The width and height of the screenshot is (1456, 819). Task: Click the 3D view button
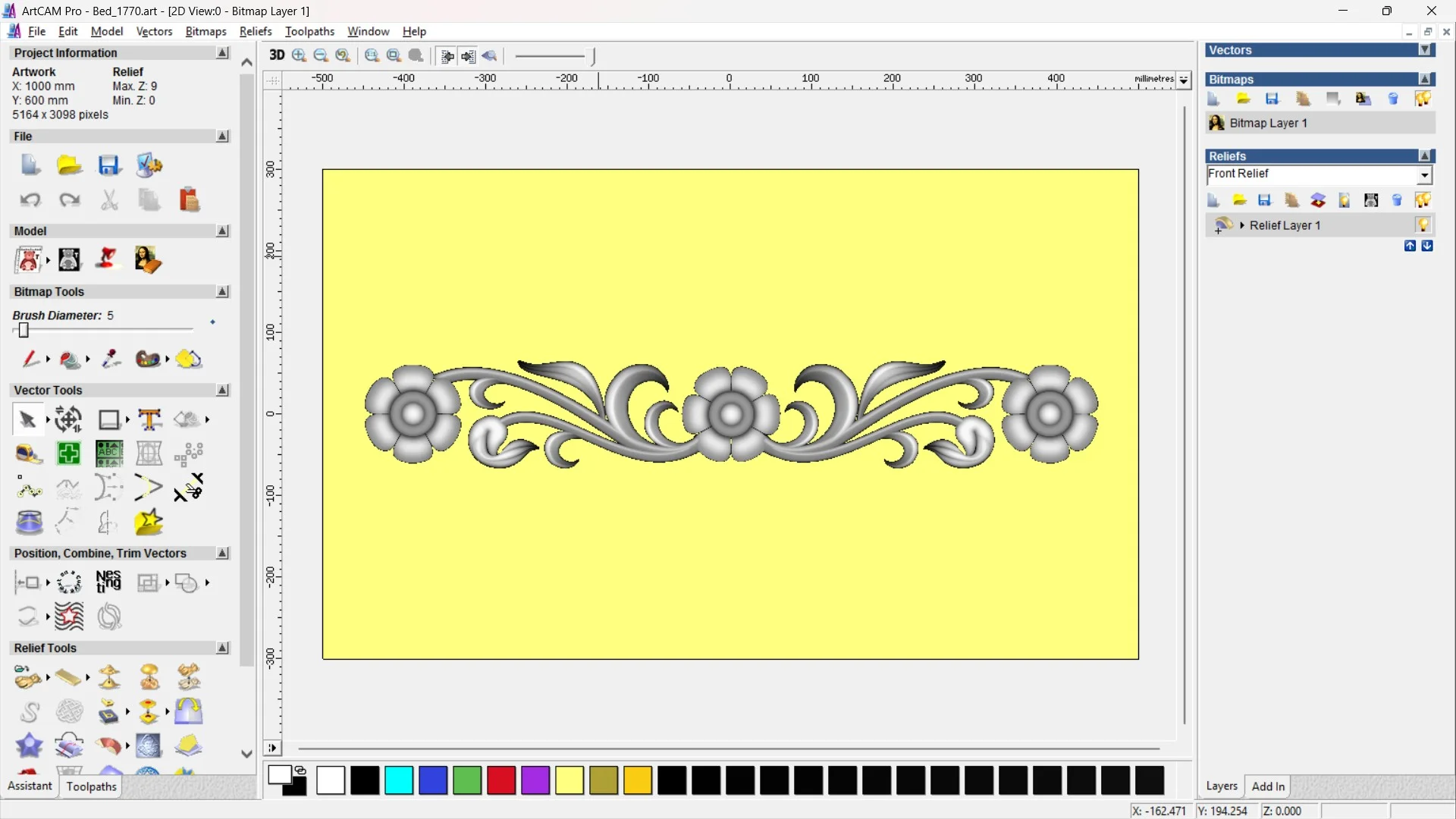pos(277,55)
